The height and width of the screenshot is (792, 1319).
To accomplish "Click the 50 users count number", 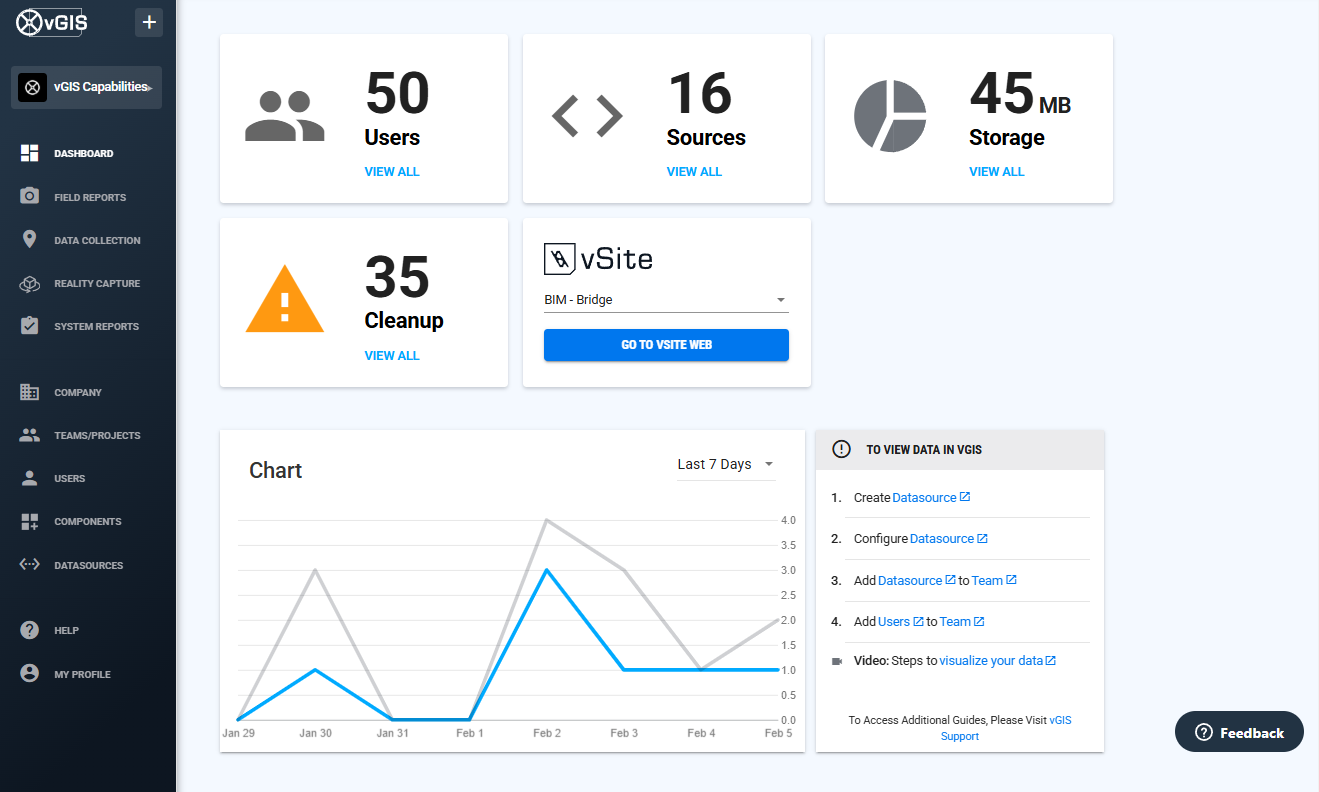I will (397, 93).
